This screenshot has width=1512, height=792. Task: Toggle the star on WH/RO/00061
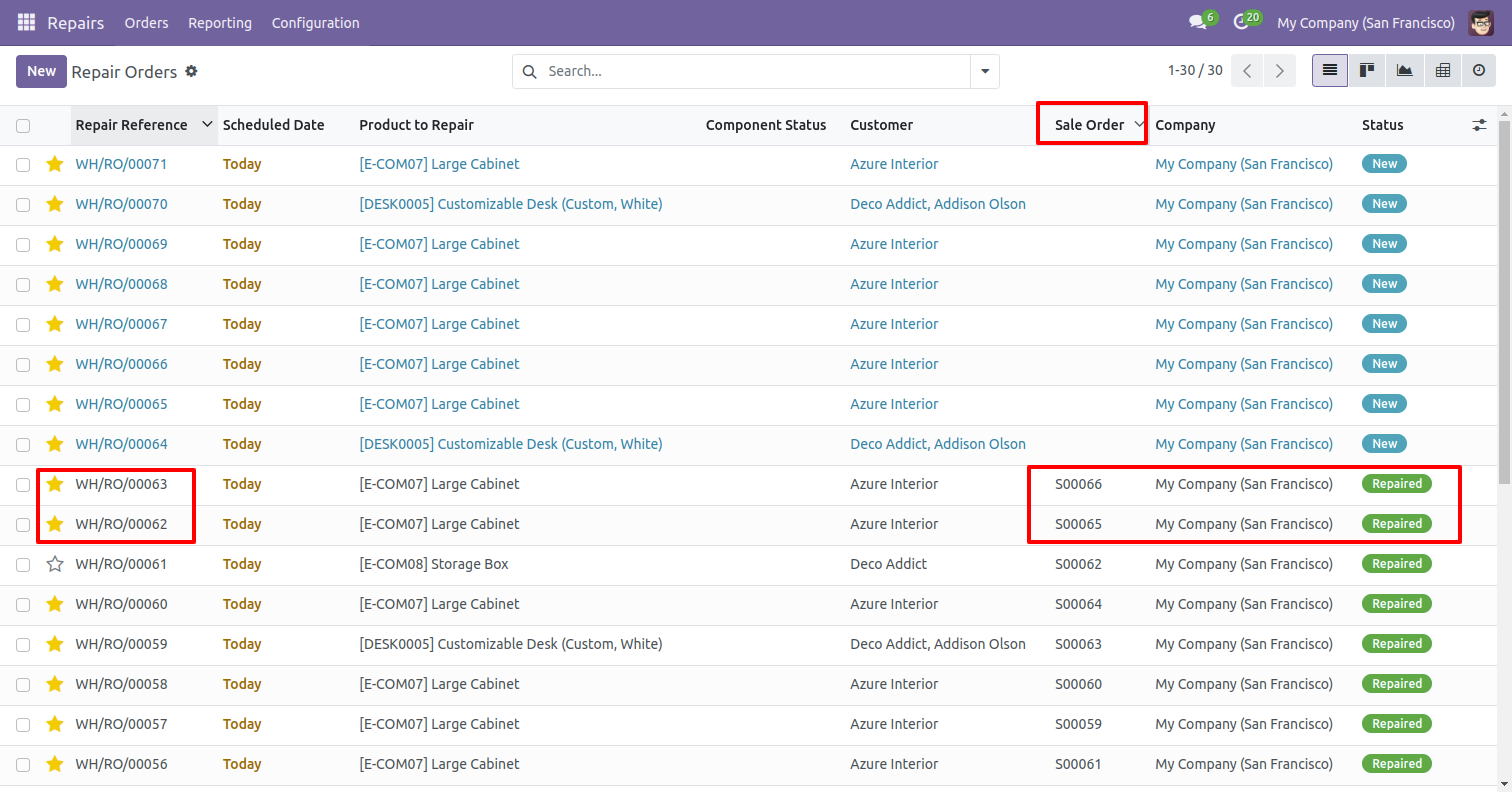coord(55,564)
